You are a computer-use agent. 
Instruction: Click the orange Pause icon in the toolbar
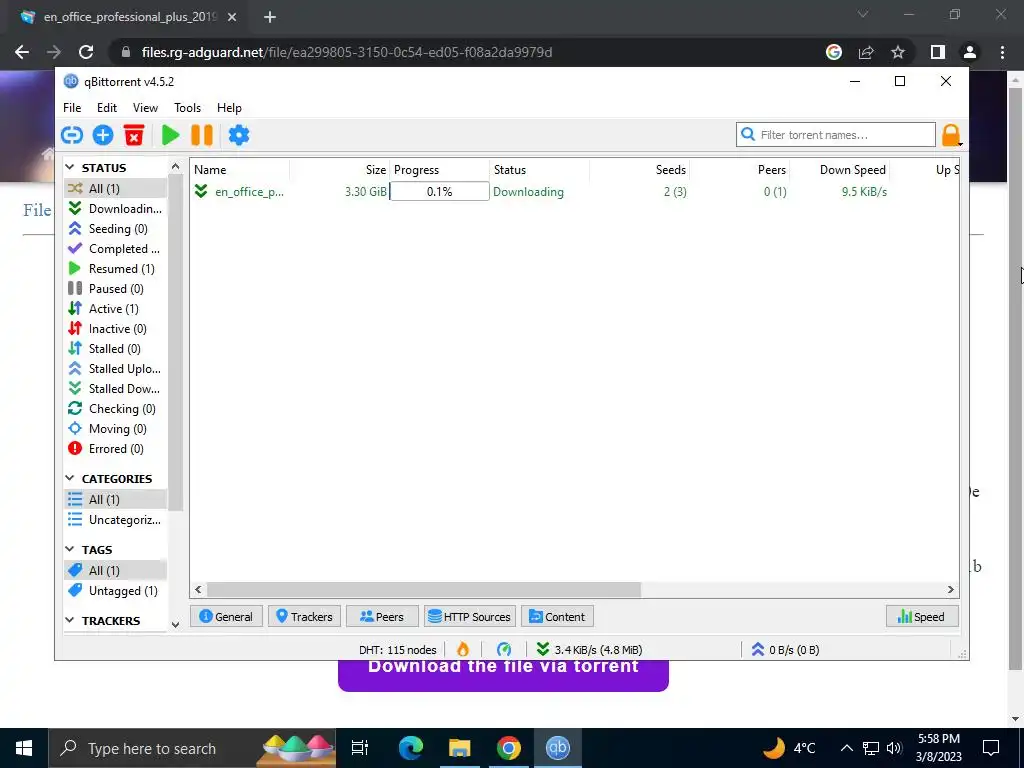pos(202,135)
